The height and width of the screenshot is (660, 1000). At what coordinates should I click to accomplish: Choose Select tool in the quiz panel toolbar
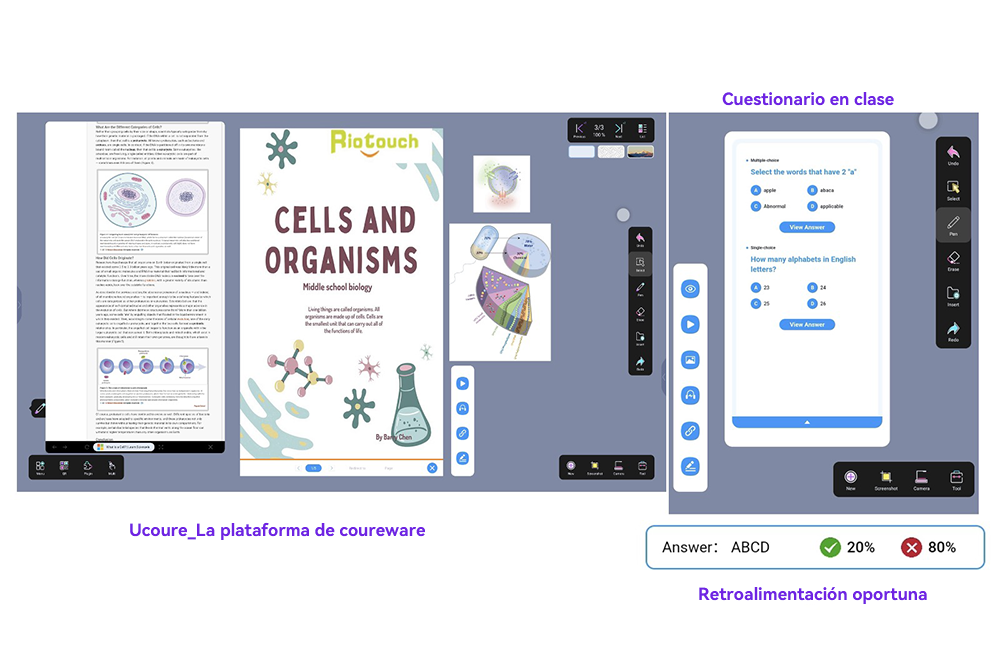point(953,190)
